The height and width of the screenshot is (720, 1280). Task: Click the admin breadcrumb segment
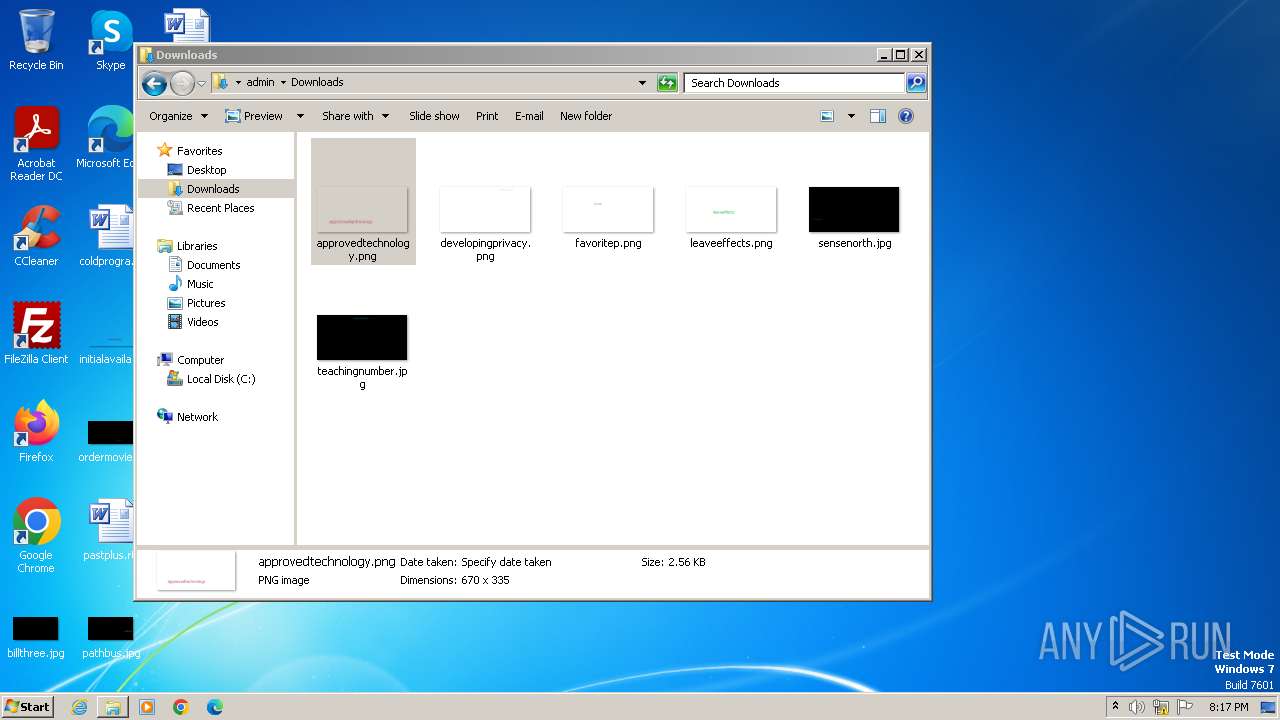[x=260, y=82]
